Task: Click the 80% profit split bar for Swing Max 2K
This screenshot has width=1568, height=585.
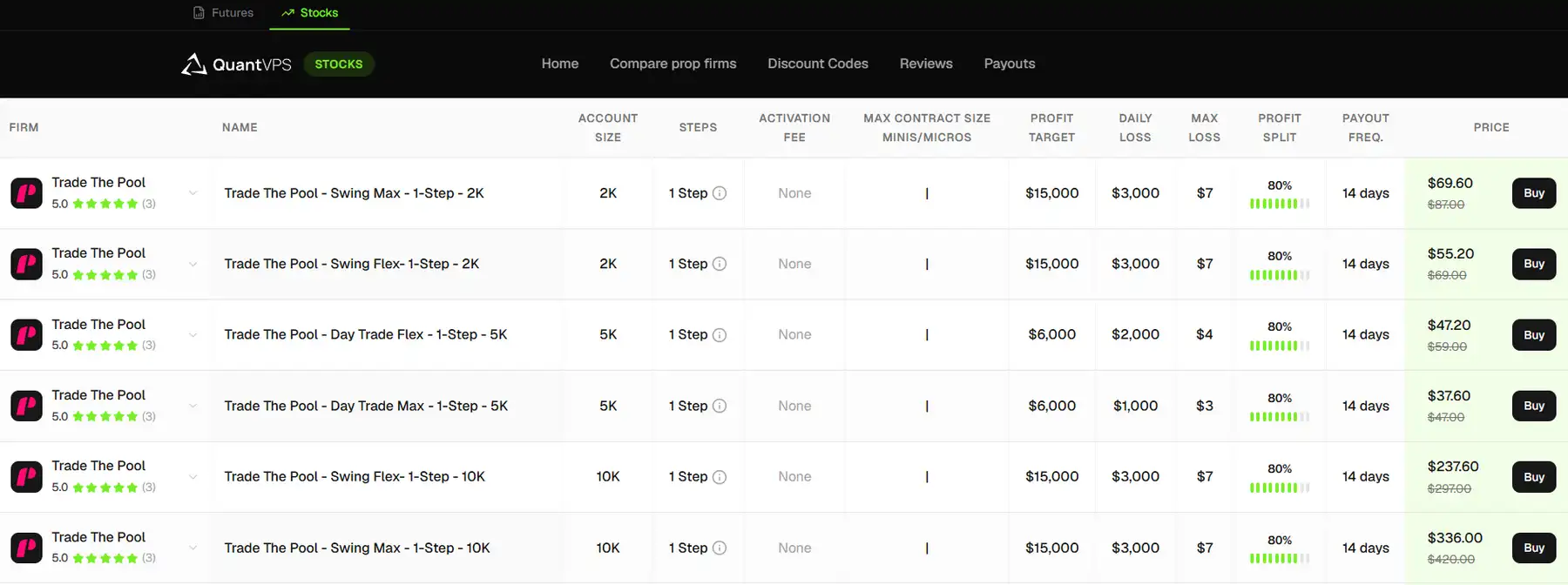Action: [1280, 204]
